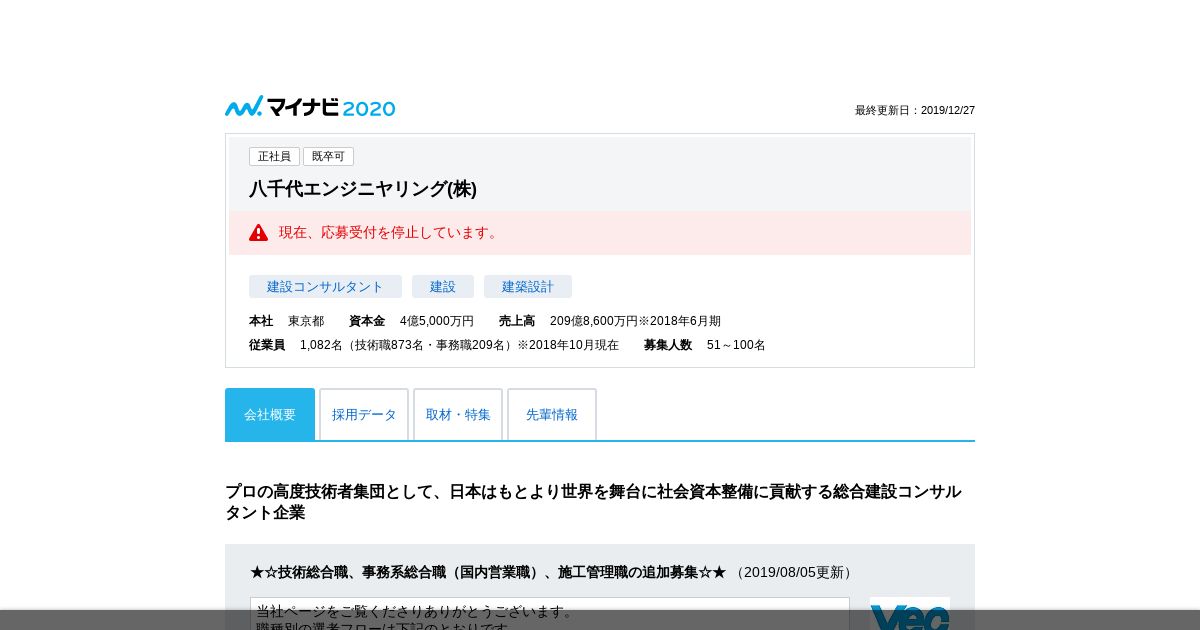Open the 取材・特集 tab
This screenshot has height=630, width=1200.
[x=458, y=414]
